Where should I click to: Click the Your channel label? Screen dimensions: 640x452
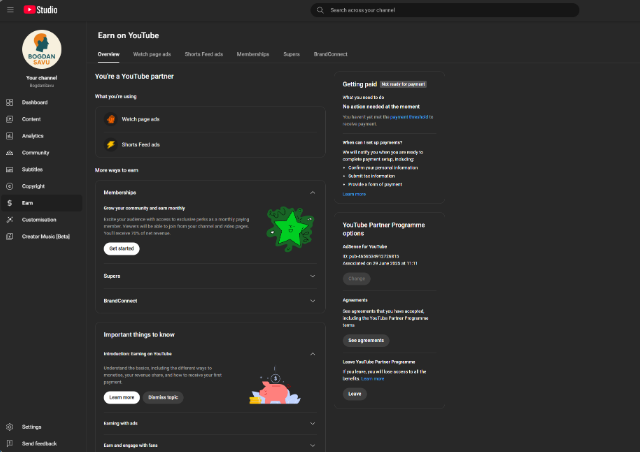pos(42,78)
